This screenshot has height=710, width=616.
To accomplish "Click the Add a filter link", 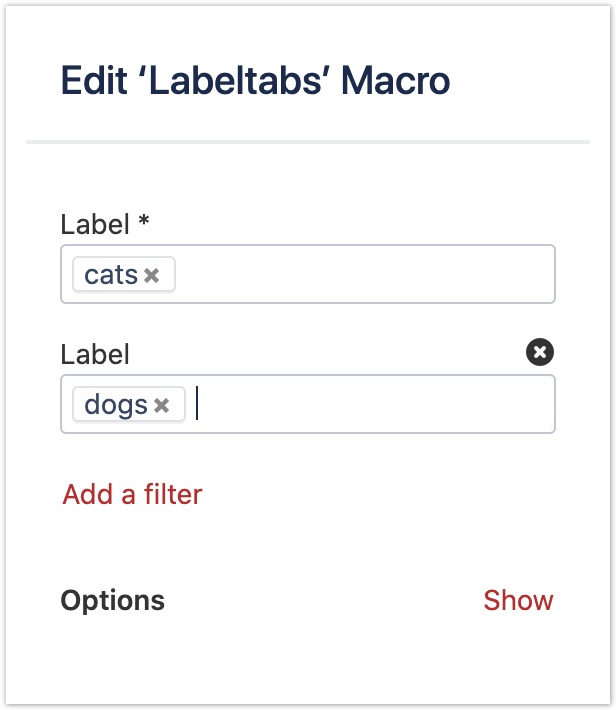I will point(132,494).
